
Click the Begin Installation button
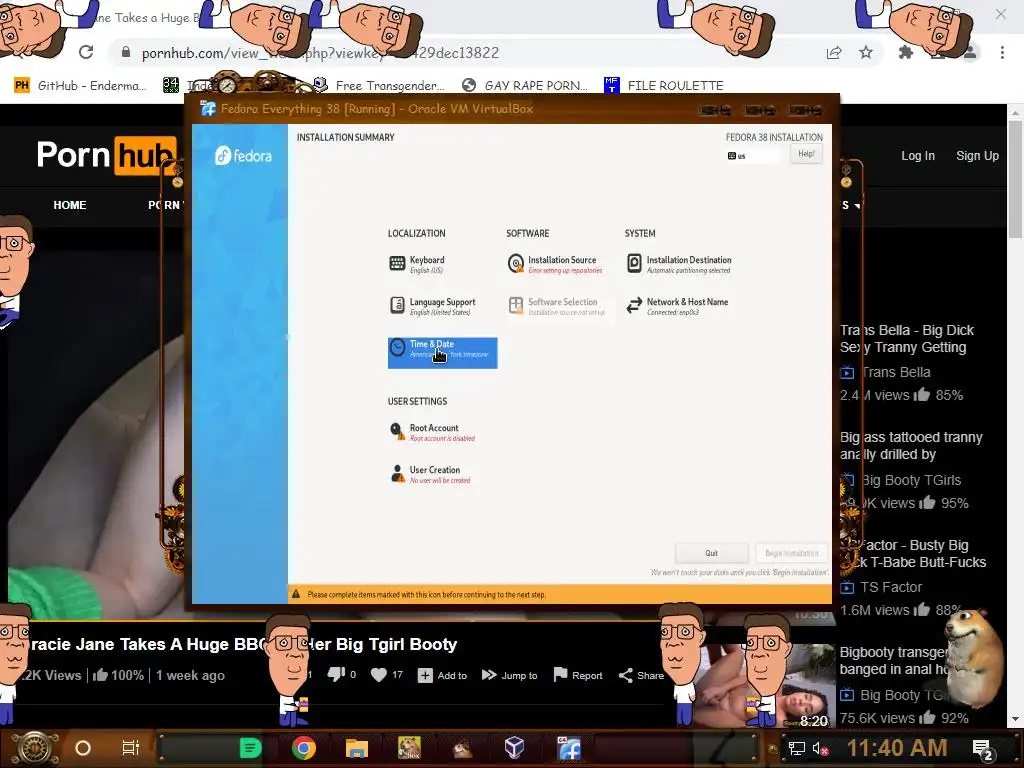point(792,553)
